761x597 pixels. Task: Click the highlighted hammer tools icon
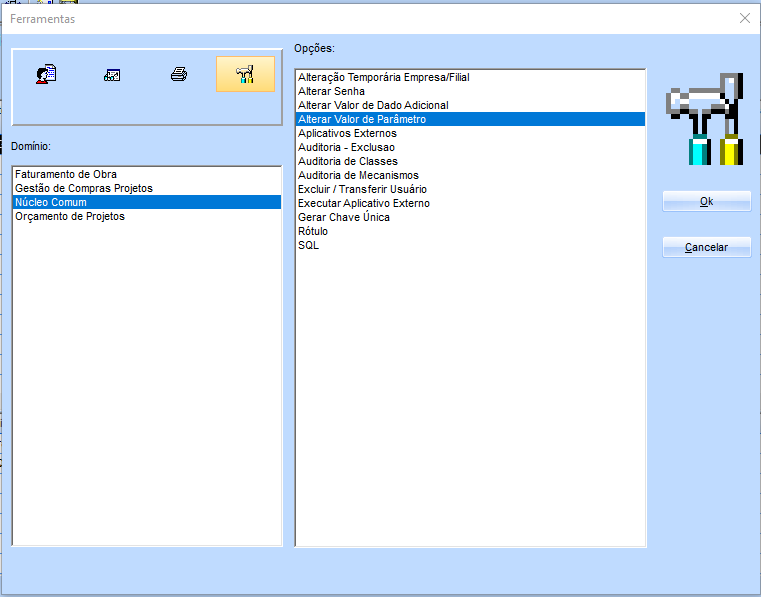245,74
